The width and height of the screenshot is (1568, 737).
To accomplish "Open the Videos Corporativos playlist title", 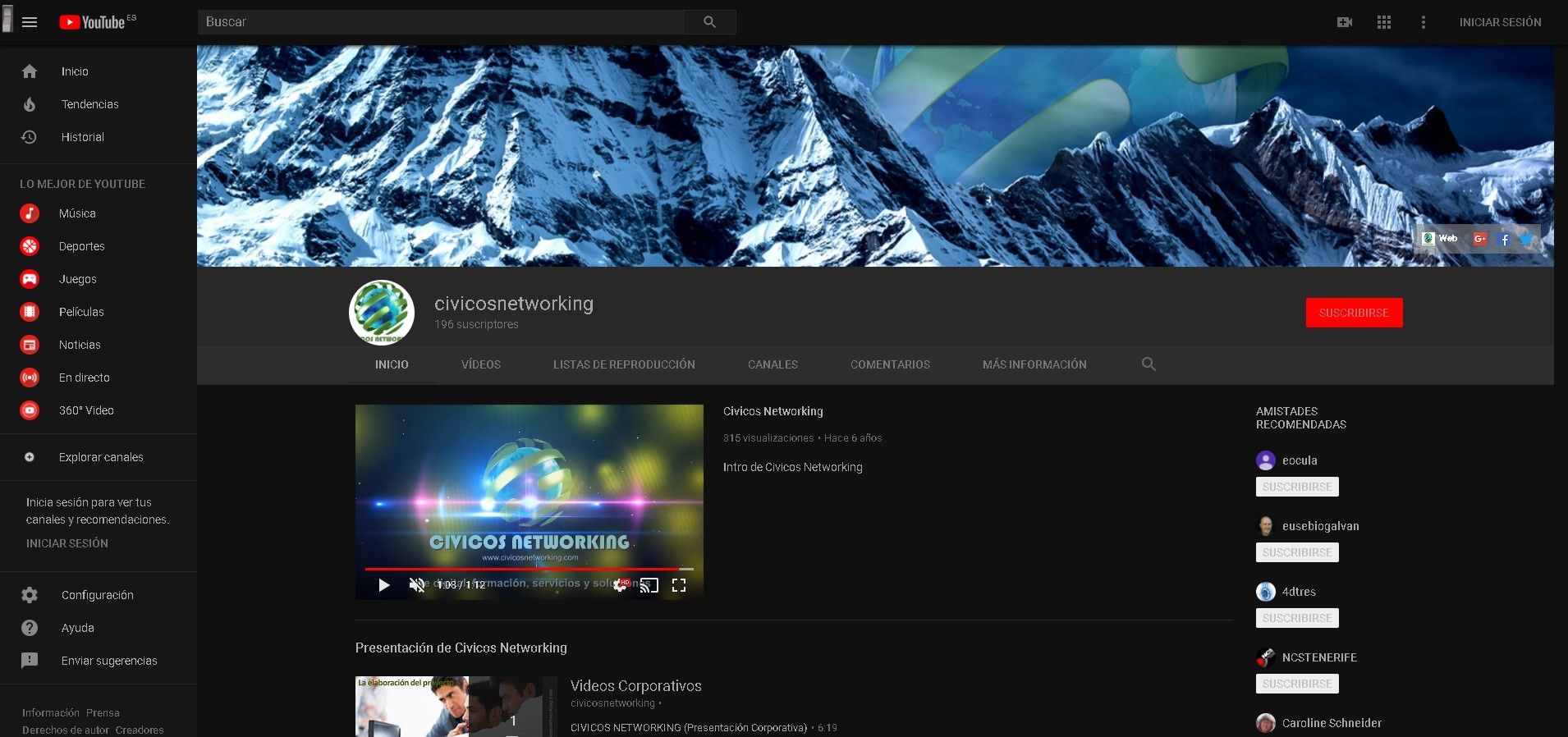I will (635, 686).
